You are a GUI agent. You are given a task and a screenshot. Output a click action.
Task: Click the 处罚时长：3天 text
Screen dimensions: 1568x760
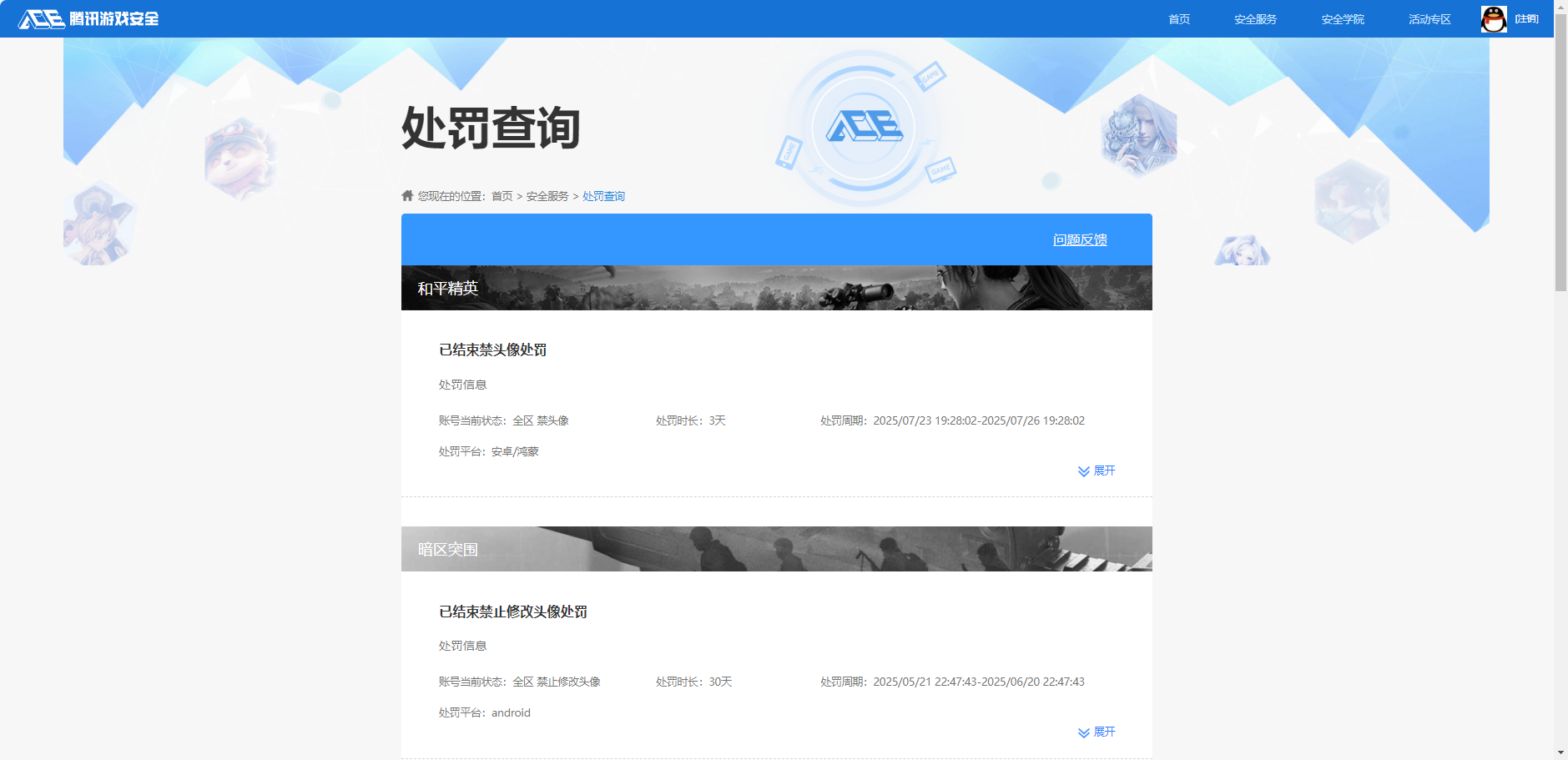tap(691, 420)
